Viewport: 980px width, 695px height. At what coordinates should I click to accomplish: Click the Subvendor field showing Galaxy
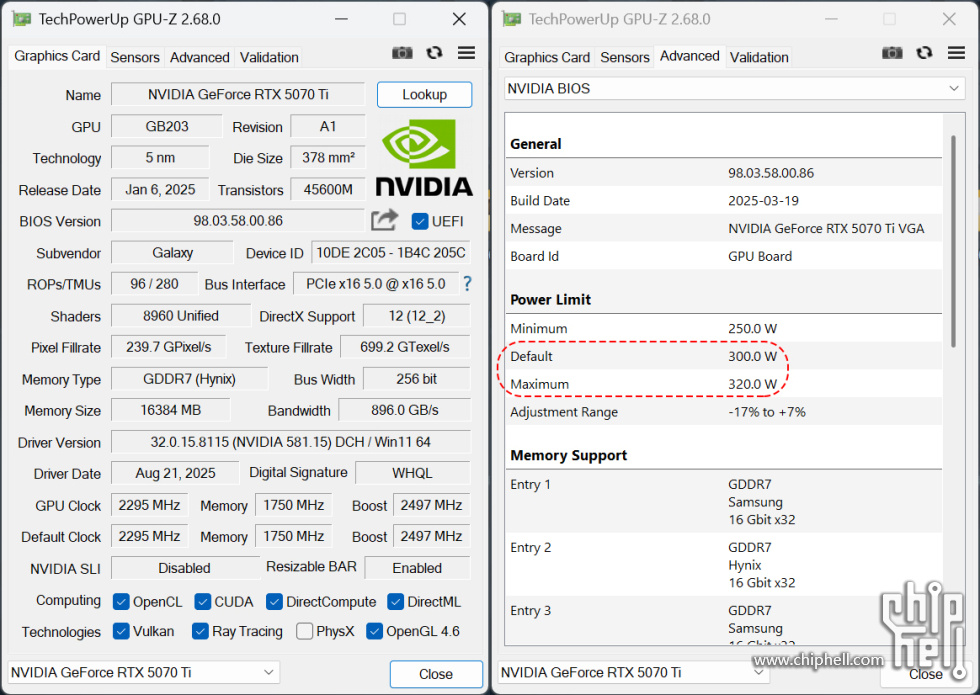pos(172,252)
